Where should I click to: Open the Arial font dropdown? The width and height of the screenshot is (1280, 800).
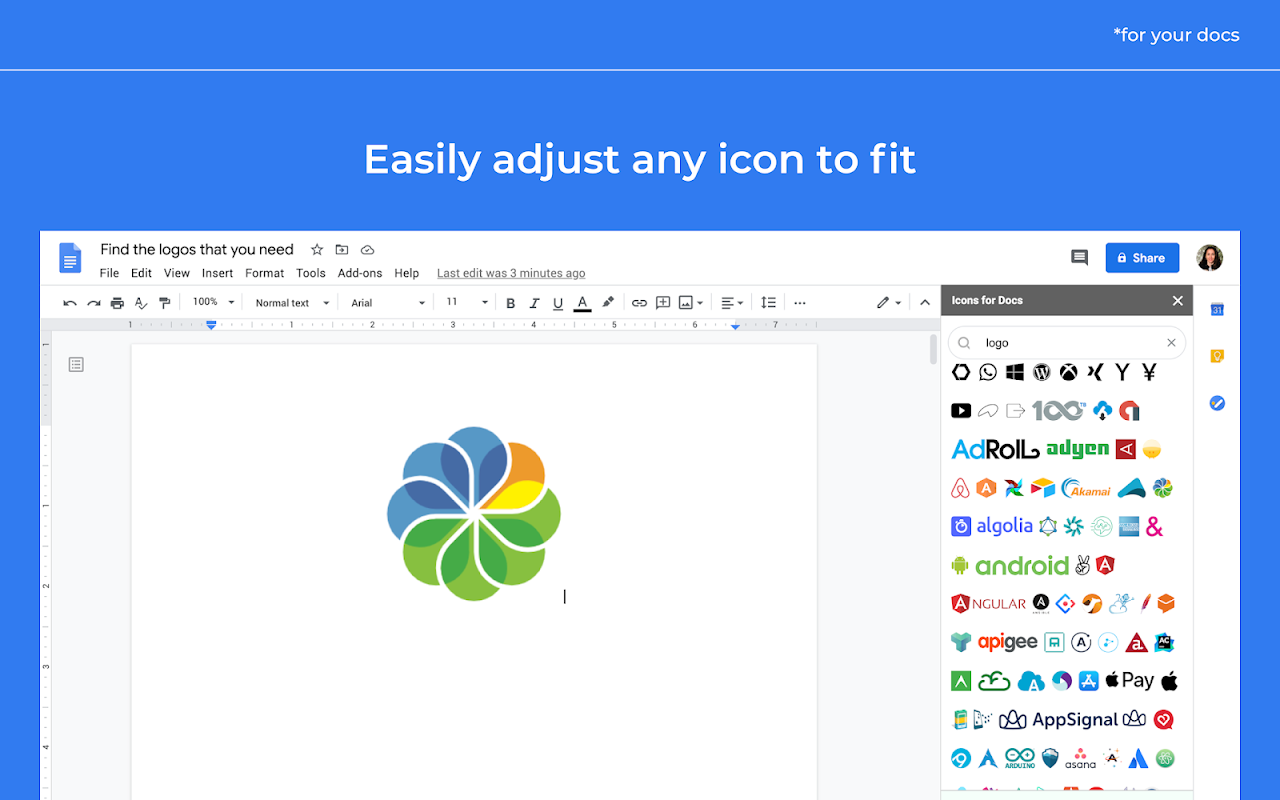click(x=388, y=303)
